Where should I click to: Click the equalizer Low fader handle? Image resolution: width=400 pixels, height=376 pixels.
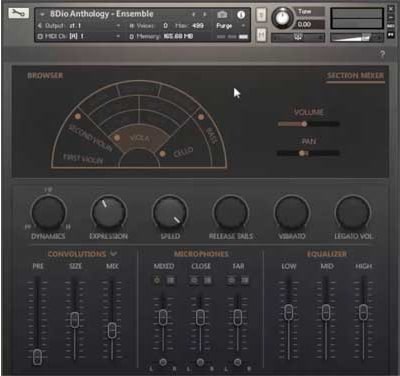coord(289,312)
